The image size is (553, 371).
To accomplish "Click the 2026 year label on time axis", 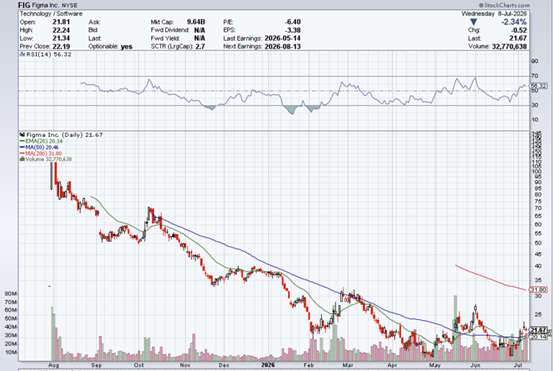I will (x=268, y=365).
